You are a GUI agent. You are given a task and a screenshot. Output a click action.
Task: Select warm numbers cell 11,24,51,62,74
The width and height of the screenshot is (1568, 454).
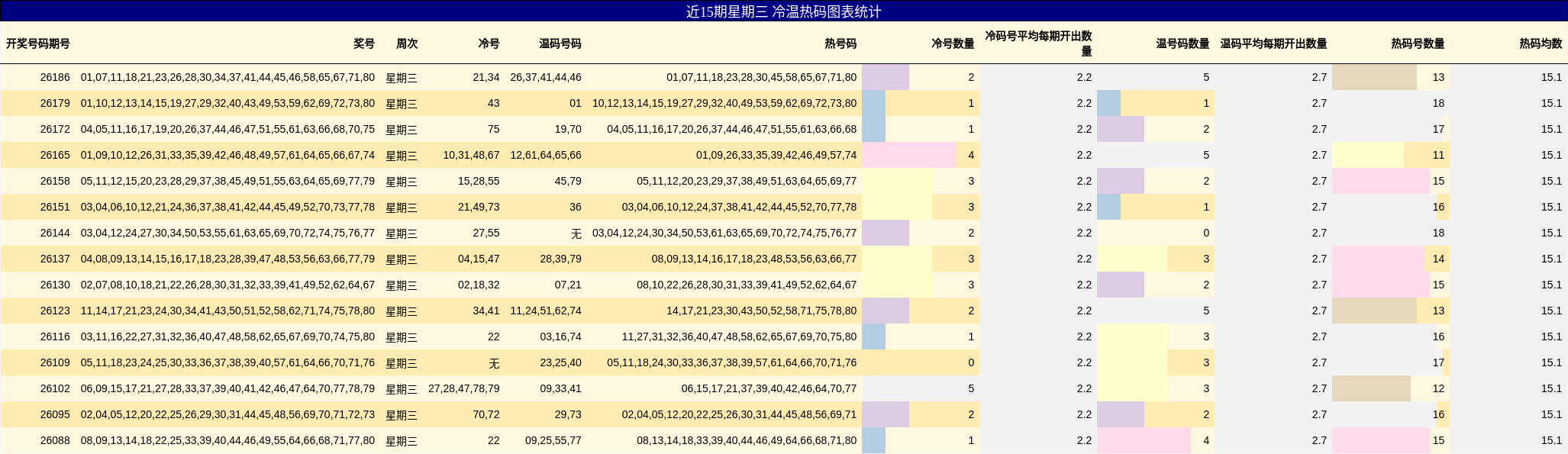pyautogui.click(x=546, y=311)
